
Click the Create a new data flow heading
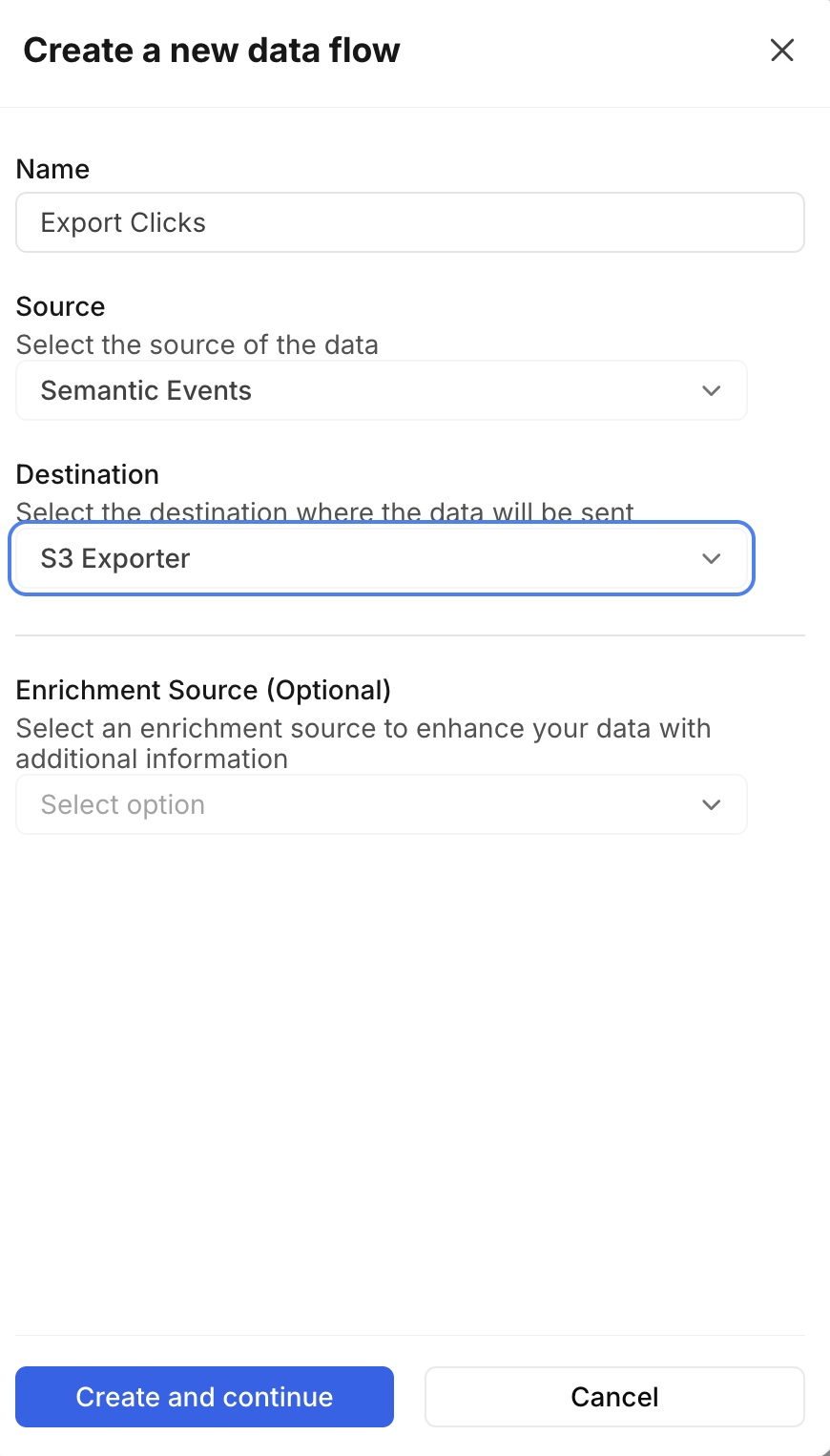coord(212,51)
